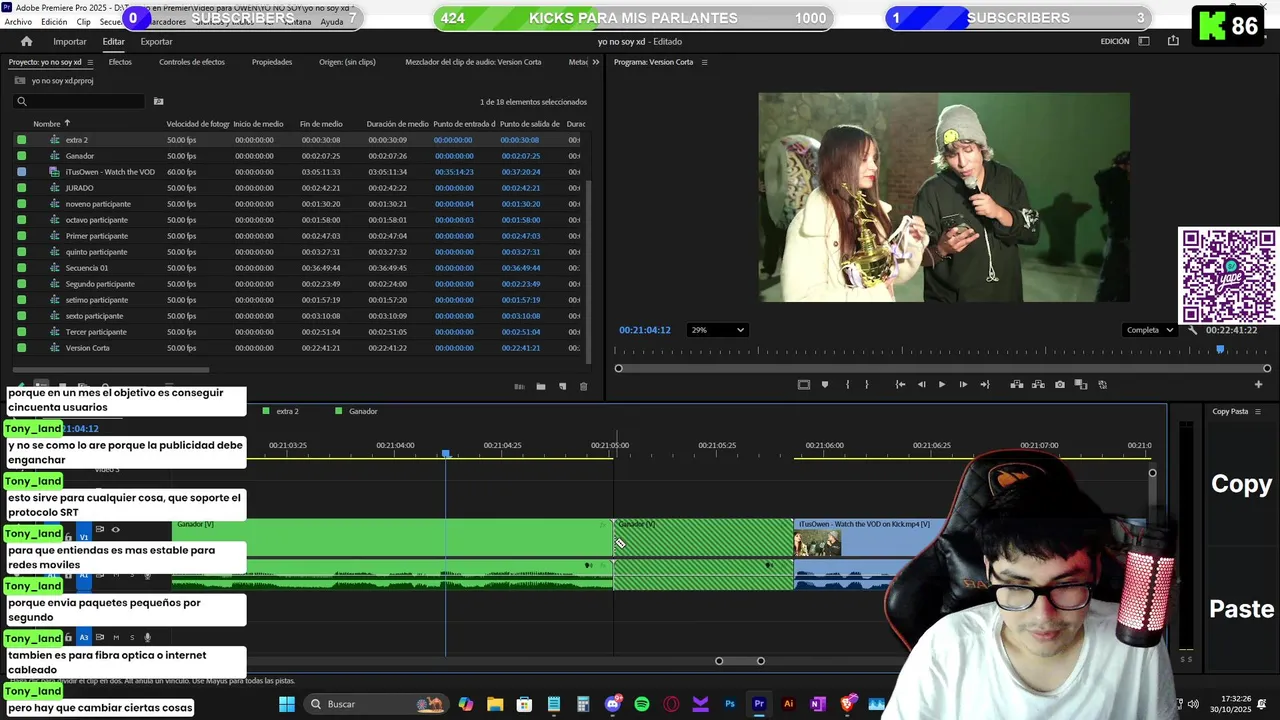Click the quick export share icon
The height and width of the screenshot is (720, 1280).
click(x=1173, y=41)
